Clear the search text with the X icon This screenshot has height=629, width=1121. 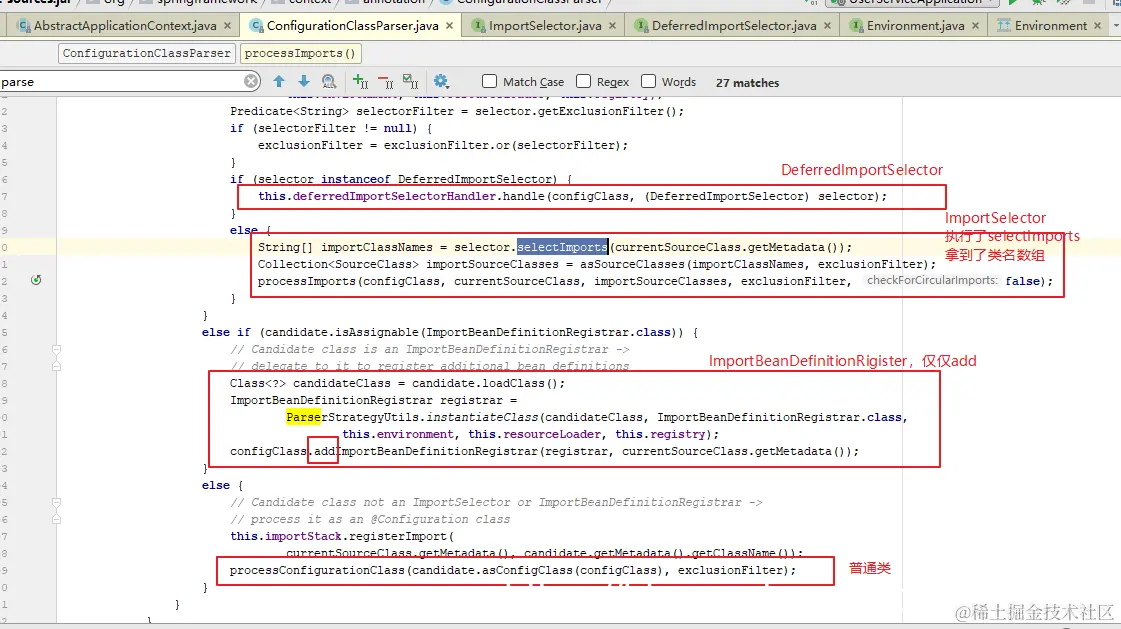(x=251, y=81)
